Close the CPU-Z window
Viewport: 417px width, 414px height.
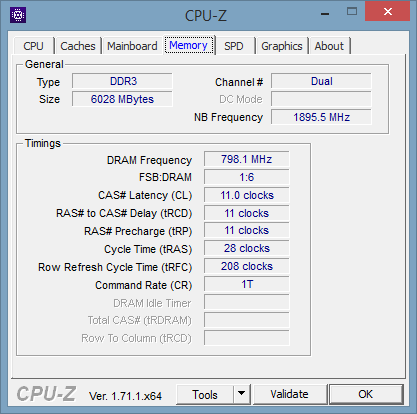(x=388, y=11)
